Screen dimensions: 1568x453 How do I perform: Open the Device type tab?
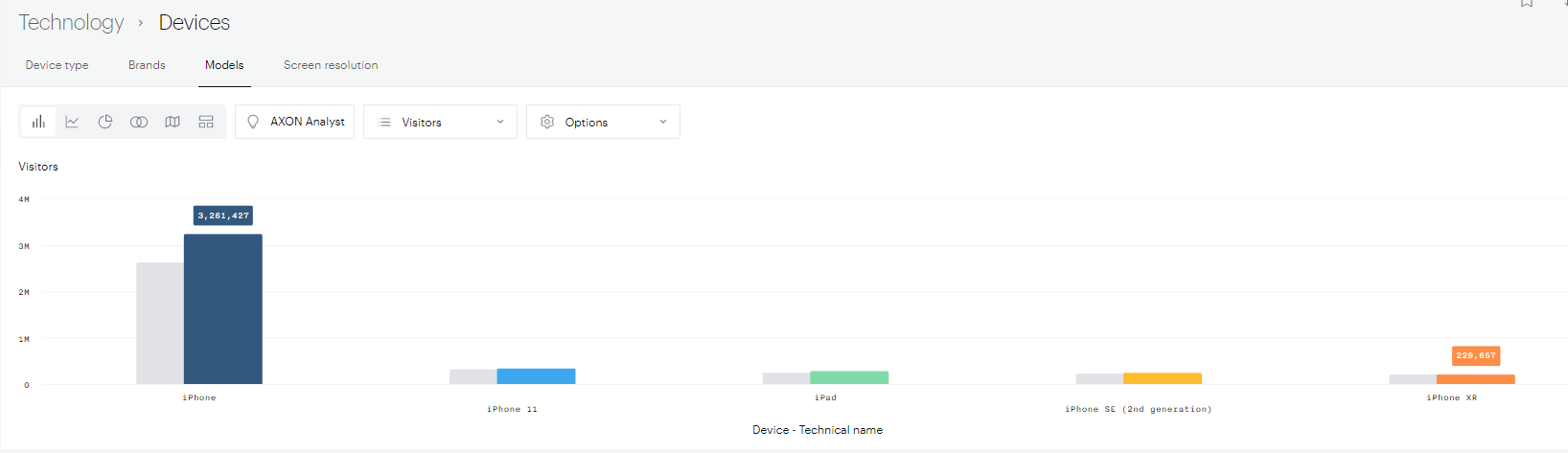point(57,65)
